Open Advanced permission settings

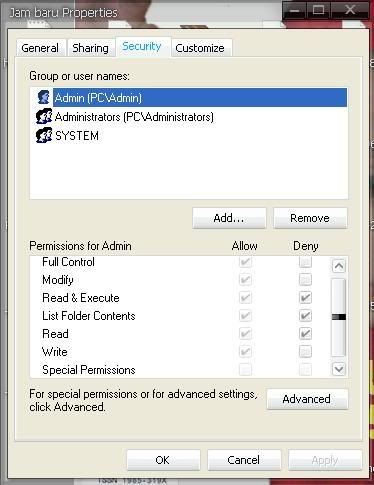[307, 399]
